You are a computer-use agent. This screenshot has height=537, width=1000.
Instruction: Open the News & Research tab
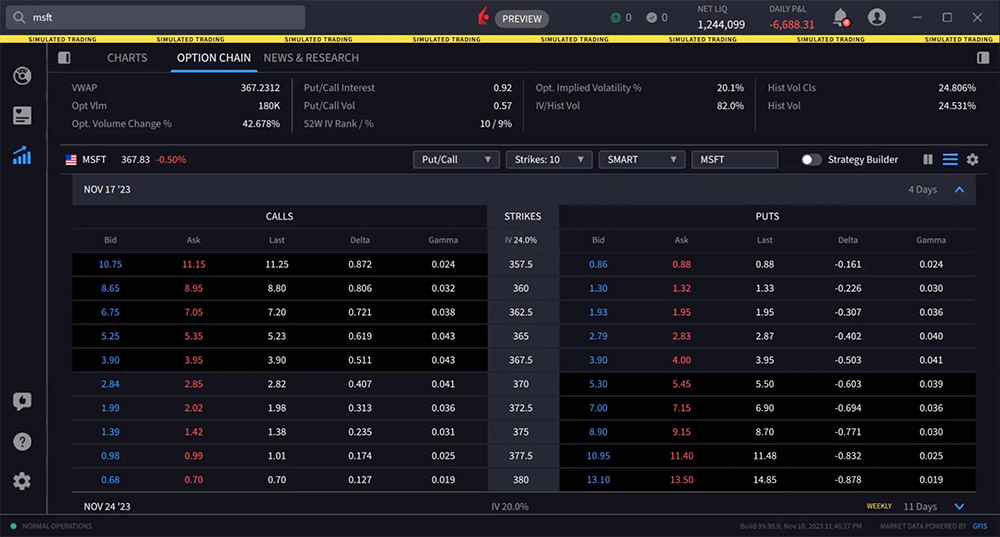[x=311, y=58]
